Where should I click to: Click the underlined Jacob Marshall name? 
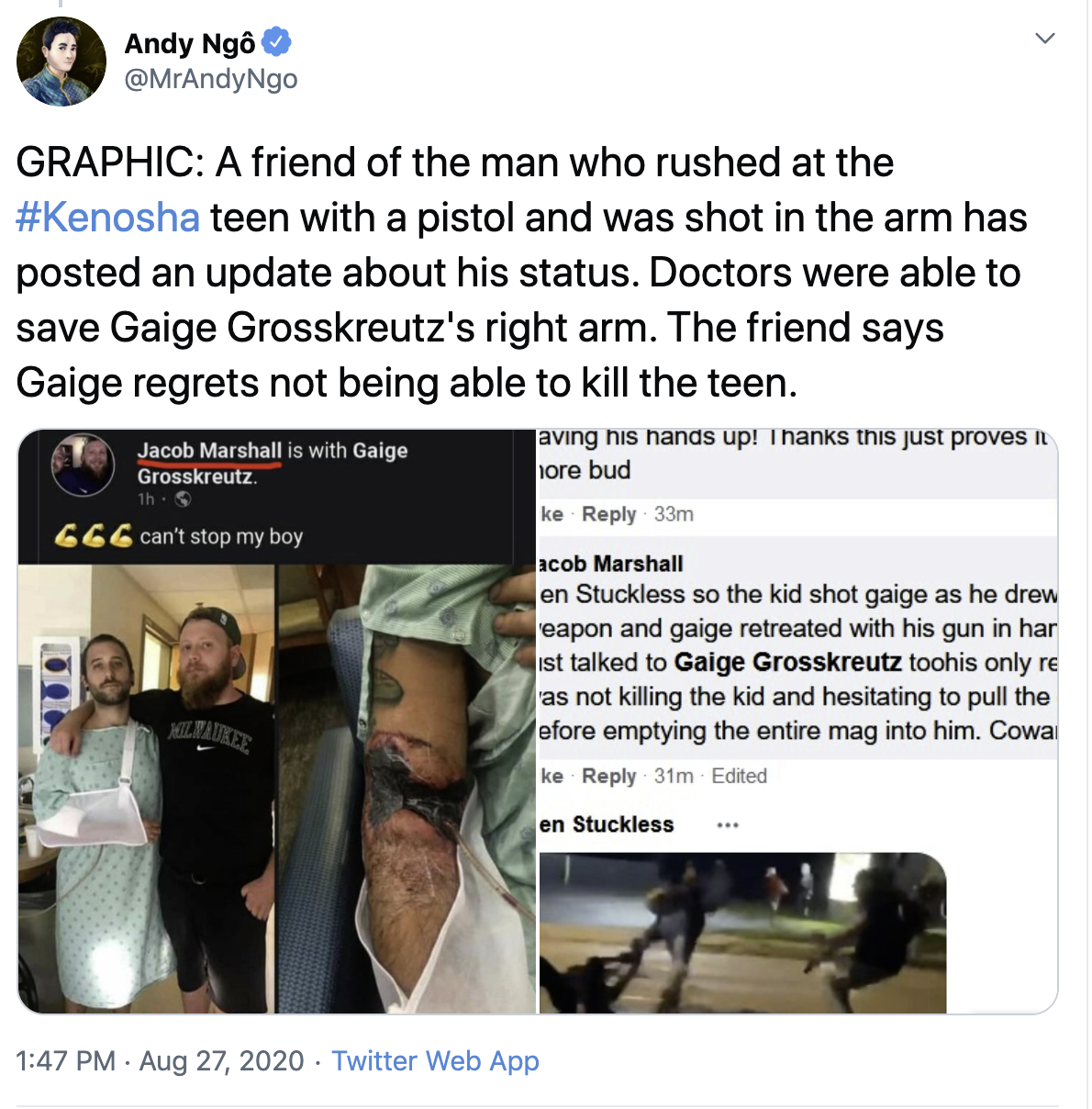[209, 451]
